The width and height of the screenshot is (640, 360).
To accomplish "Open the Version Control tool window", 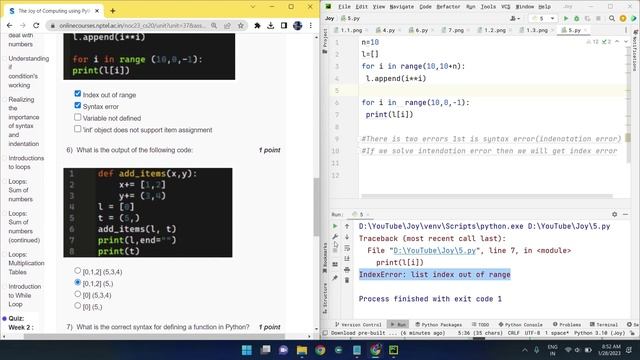I will (x=358, y=324).
